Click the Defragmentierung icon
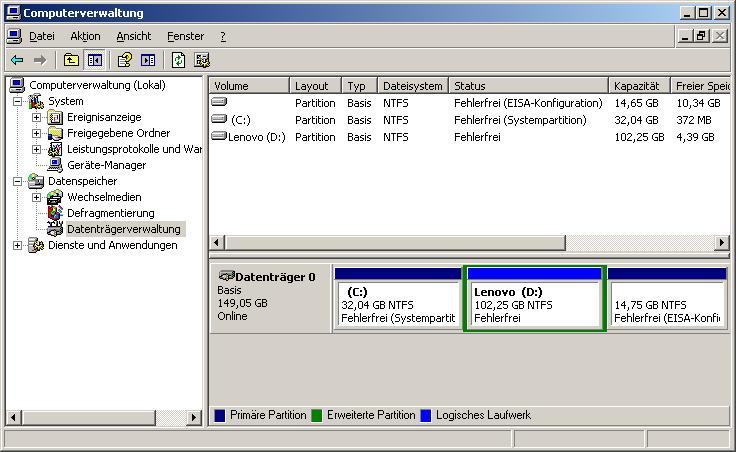736x452 pixels. [x=55, y=213]
